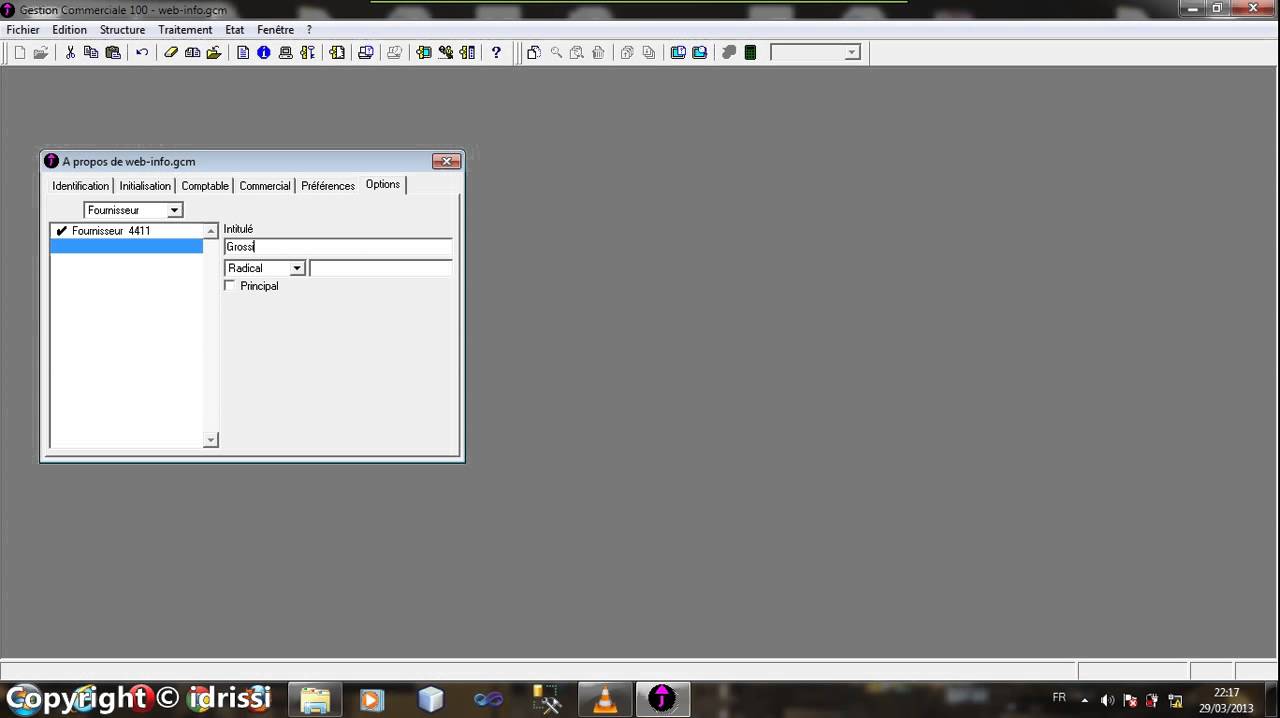The height and width of the screenshot is (718, 1280).
Task: Open the ? help menu
Action: click(309, 30)
